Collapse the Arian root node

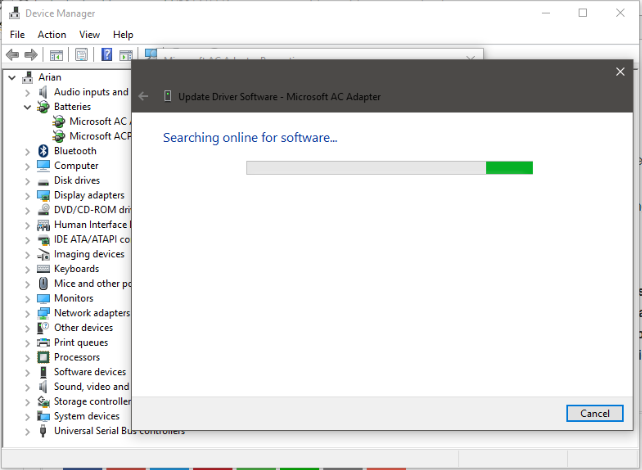click(12, 77)
